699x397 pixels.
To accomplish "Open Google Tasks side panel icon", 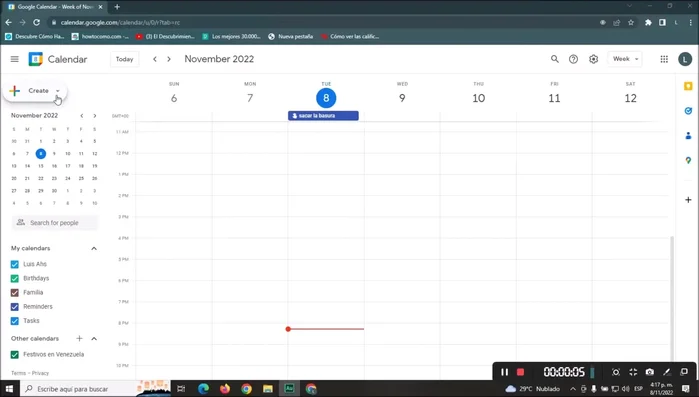I will point(688,111).
